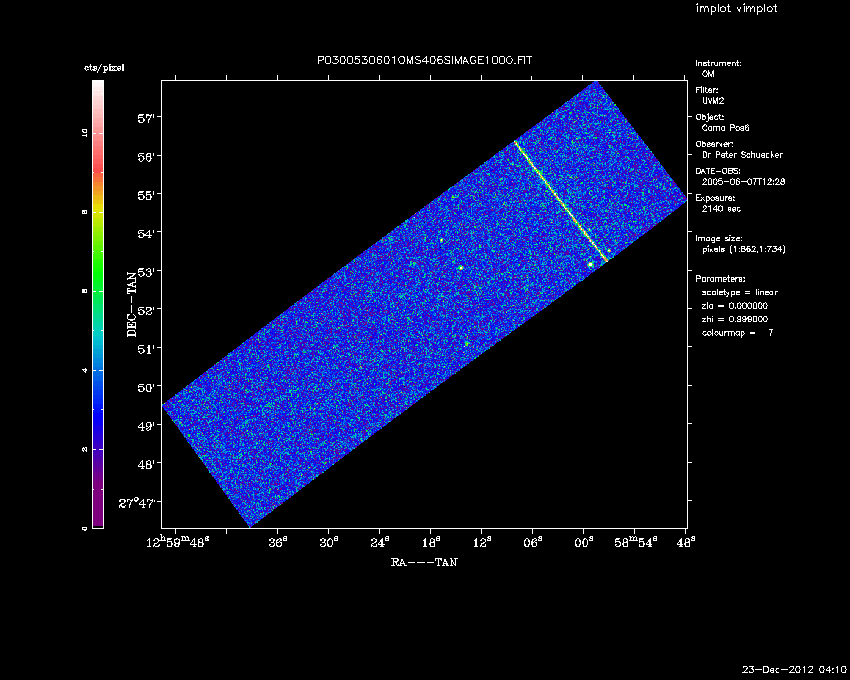The image size is (850, 680).
Task: Click the 18s RA tick label
Action: [x=430, y=542]
